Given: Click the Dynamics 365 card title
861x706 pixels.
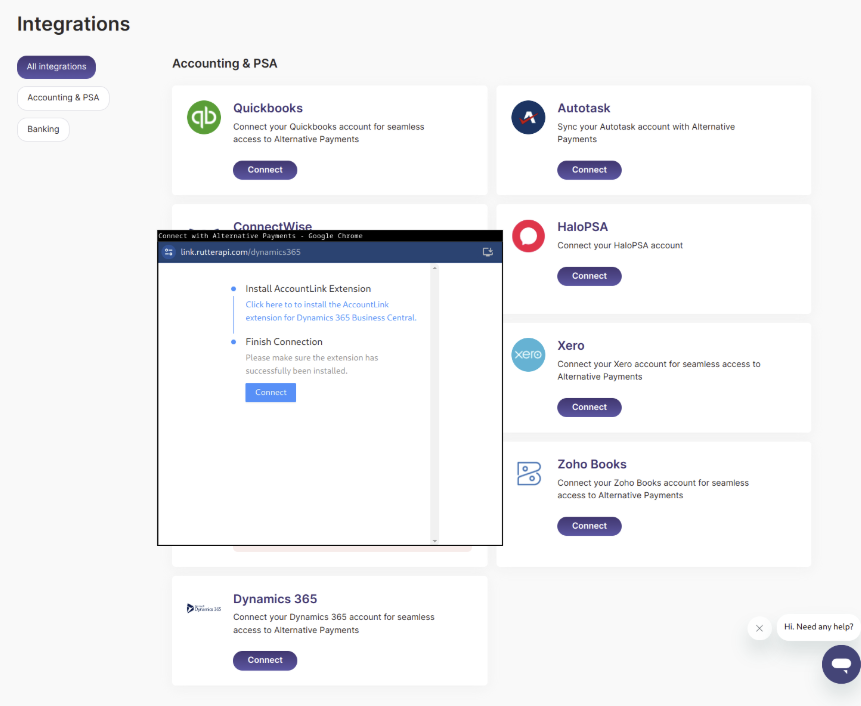Looking at the screenshot, I should pyautogui.click(x=275, y=599).
